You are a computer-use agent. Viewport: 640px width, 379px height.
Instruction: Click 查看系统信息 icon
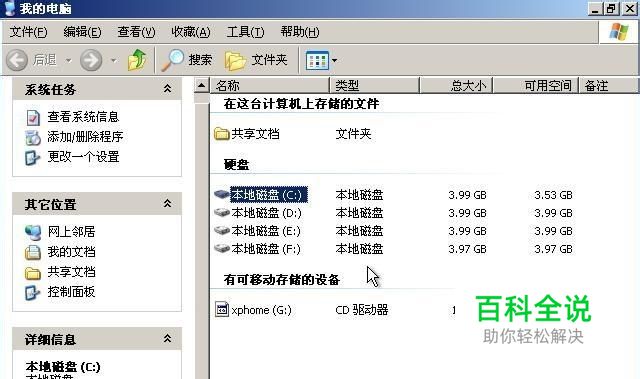(33, 117)
